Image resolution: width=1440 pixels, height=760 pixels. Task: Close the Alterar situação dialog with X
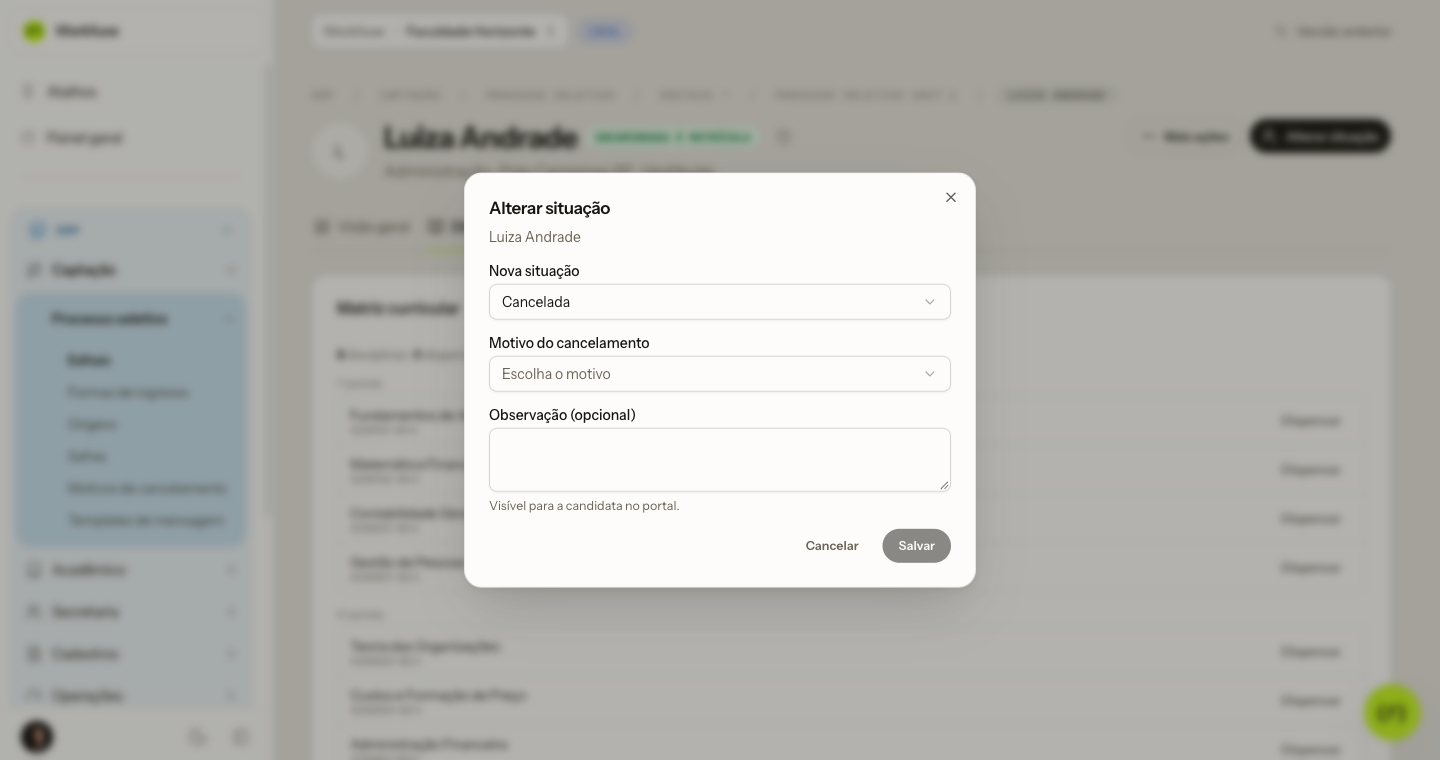[x=951, y=197]
